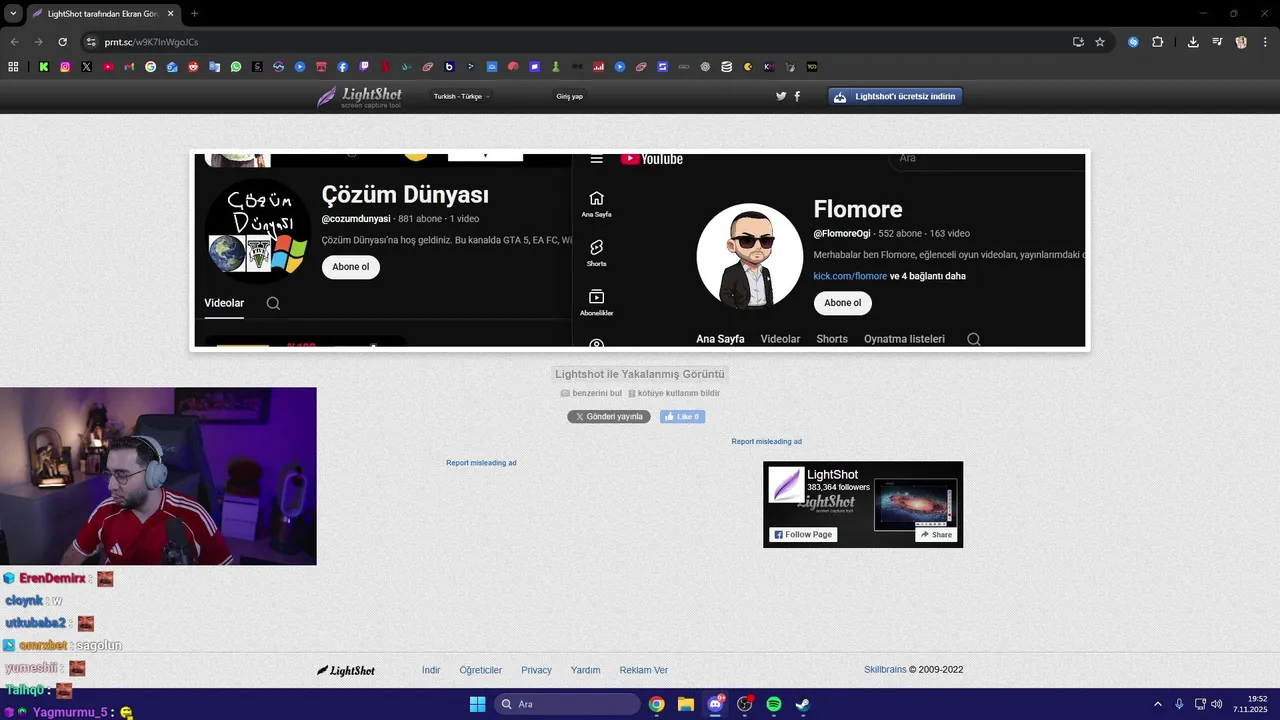1280x720 pixels.
Task: Open the Twitch bookmark icon
Action: pos(364,67)
